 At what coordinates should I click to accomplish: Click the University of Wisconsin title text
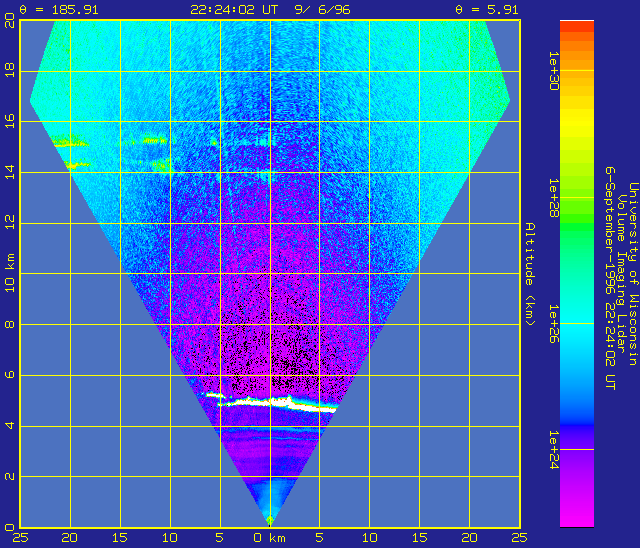tap(633, 274)
